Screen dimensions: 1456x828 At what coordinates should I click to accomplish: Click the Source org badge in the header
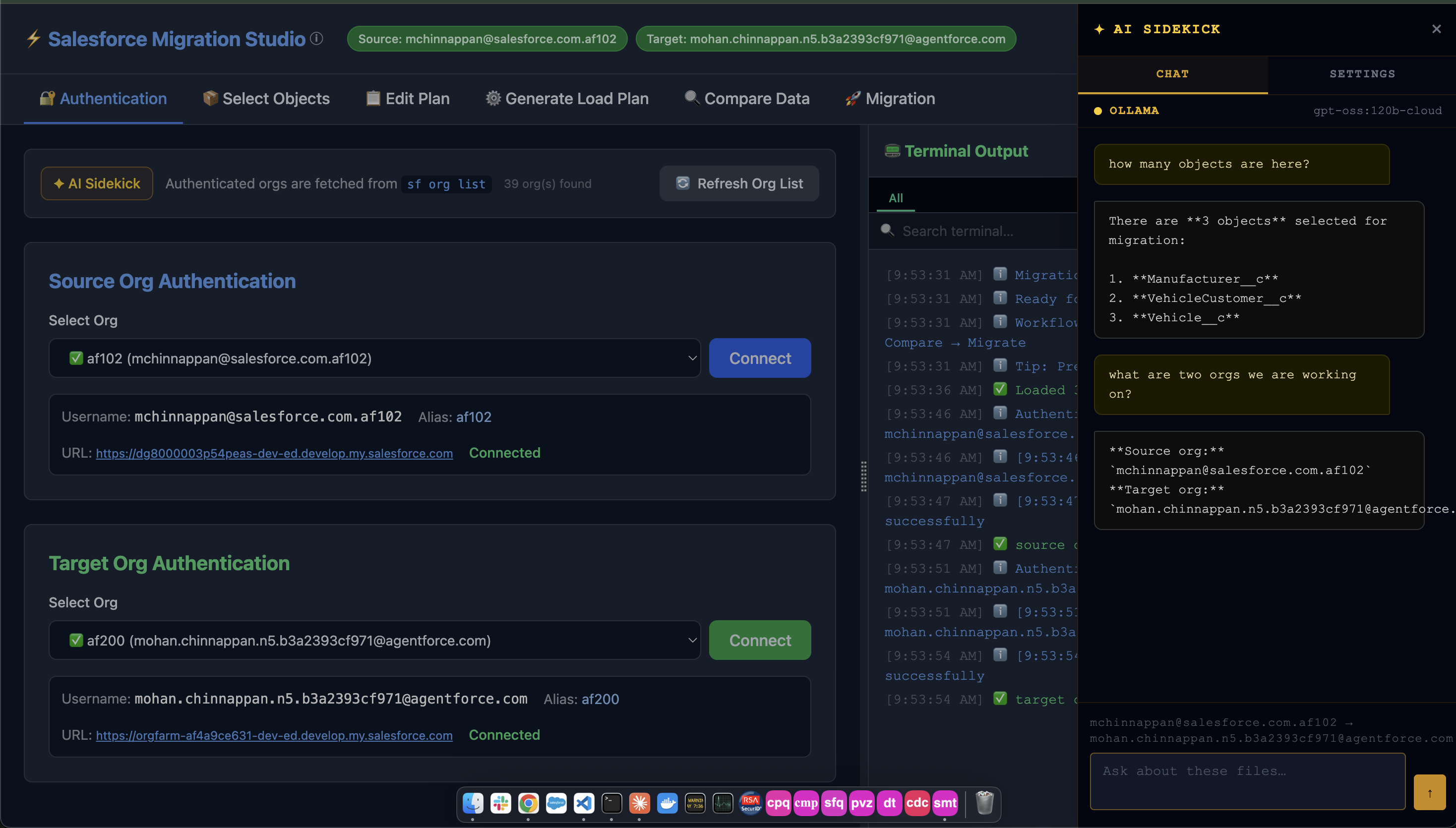[487, 39]
